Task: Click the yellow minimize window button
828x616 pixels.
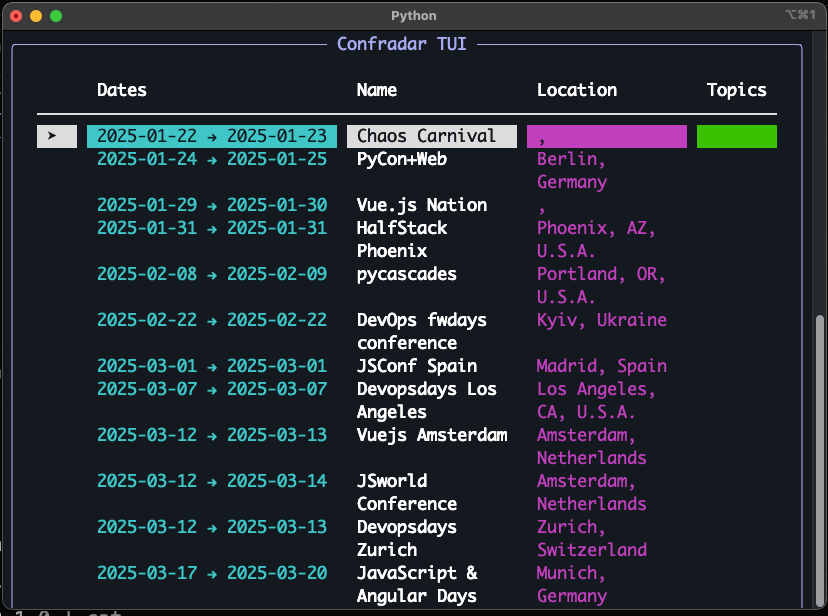Action: 36,16
